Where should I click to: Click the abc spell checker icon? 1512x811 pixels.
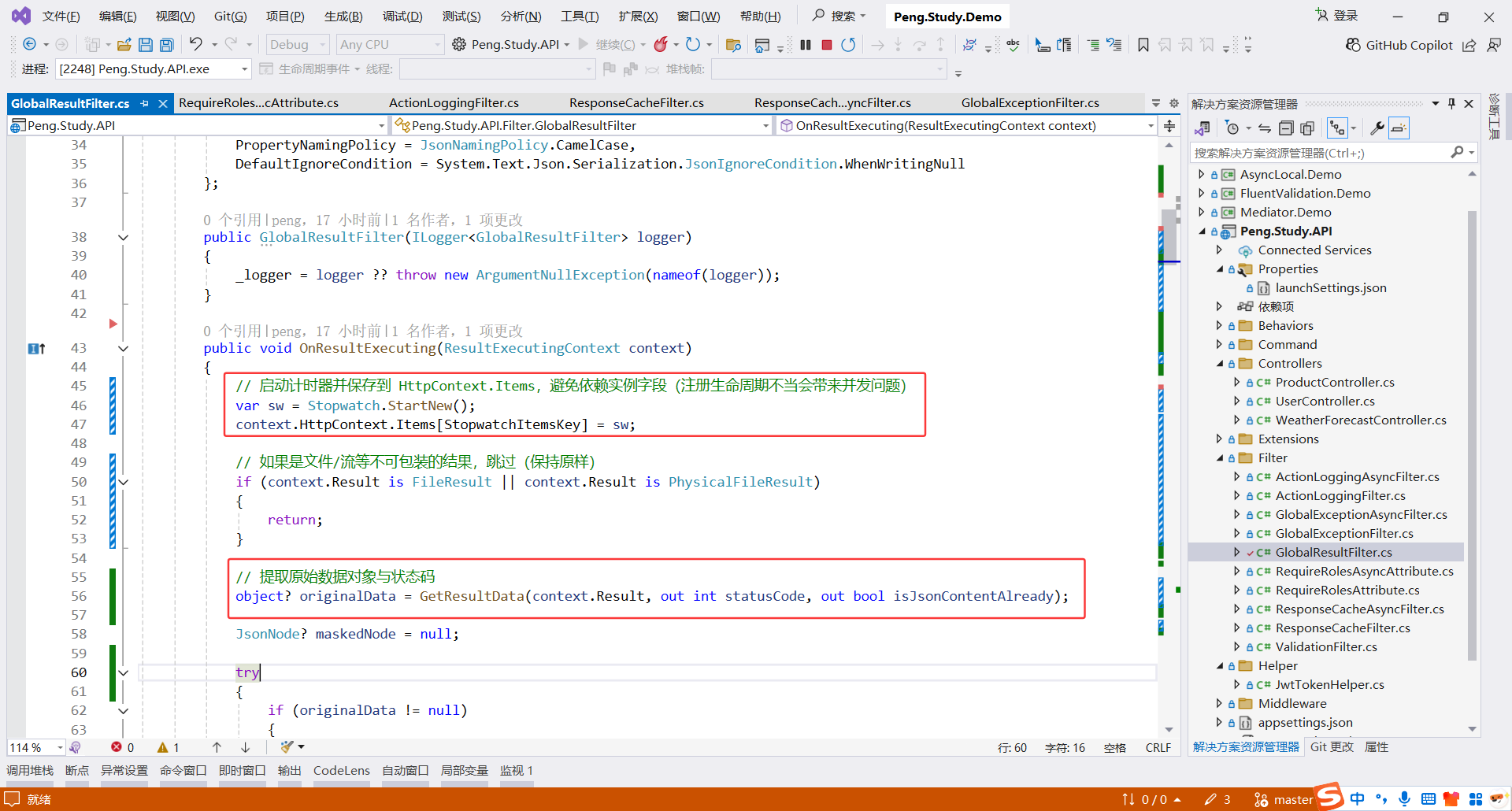[x=1014, y=45]
